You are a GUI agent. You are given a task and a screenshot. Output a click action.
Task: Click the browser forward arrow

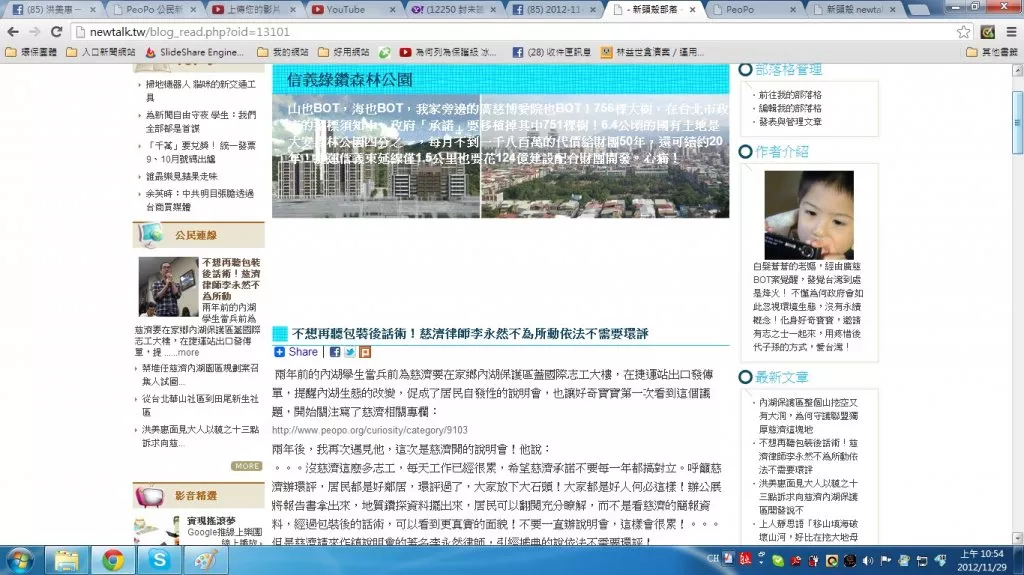(x=35, y=31)
